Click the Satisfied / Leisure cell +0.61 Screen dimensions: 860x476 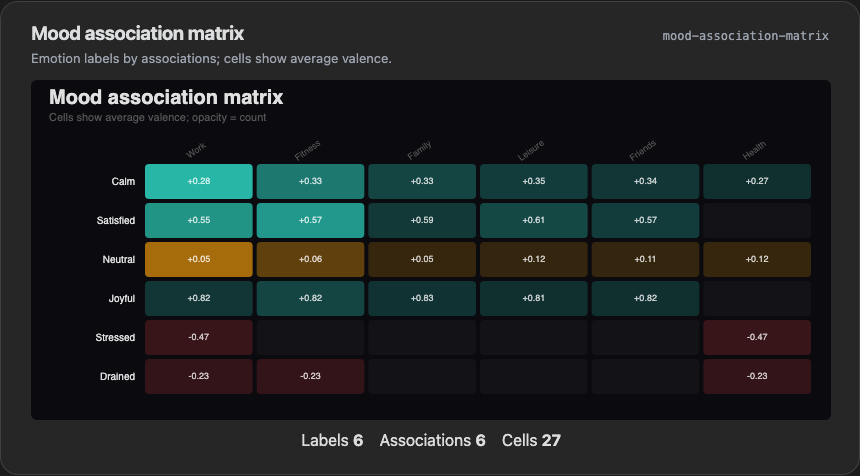pyautogui.click(x=534, y=220)
